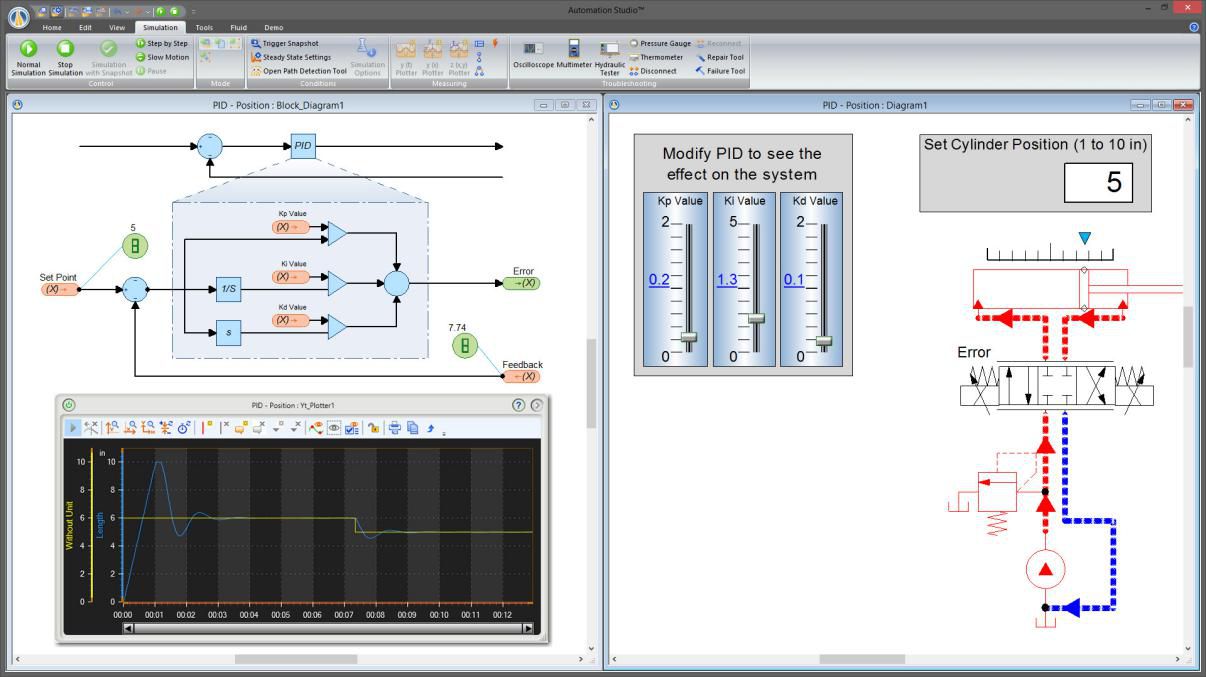Click the Ki Value slider handle
Viewport: 1206px width, 677px height.
(756, 318)
